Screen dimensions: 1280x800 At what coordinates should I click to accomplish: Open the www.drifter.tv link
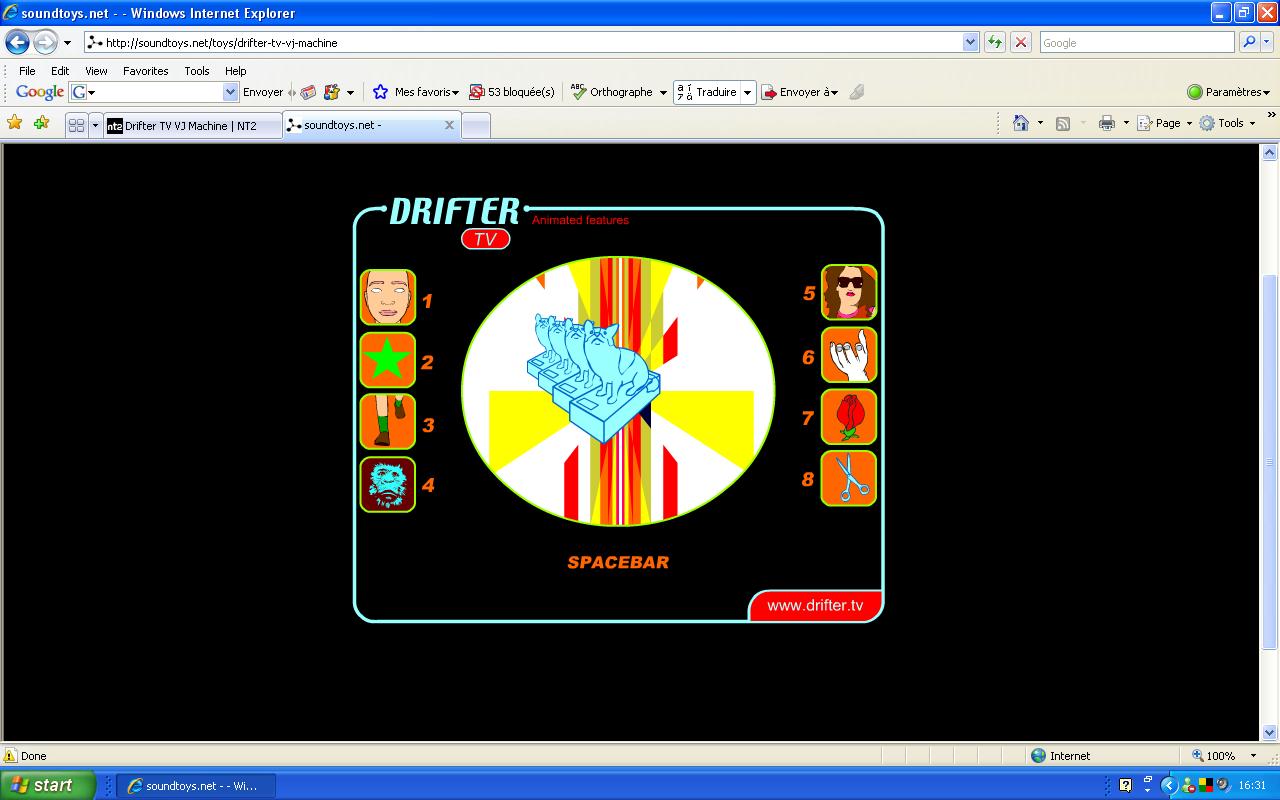click(x=815, y=606)
